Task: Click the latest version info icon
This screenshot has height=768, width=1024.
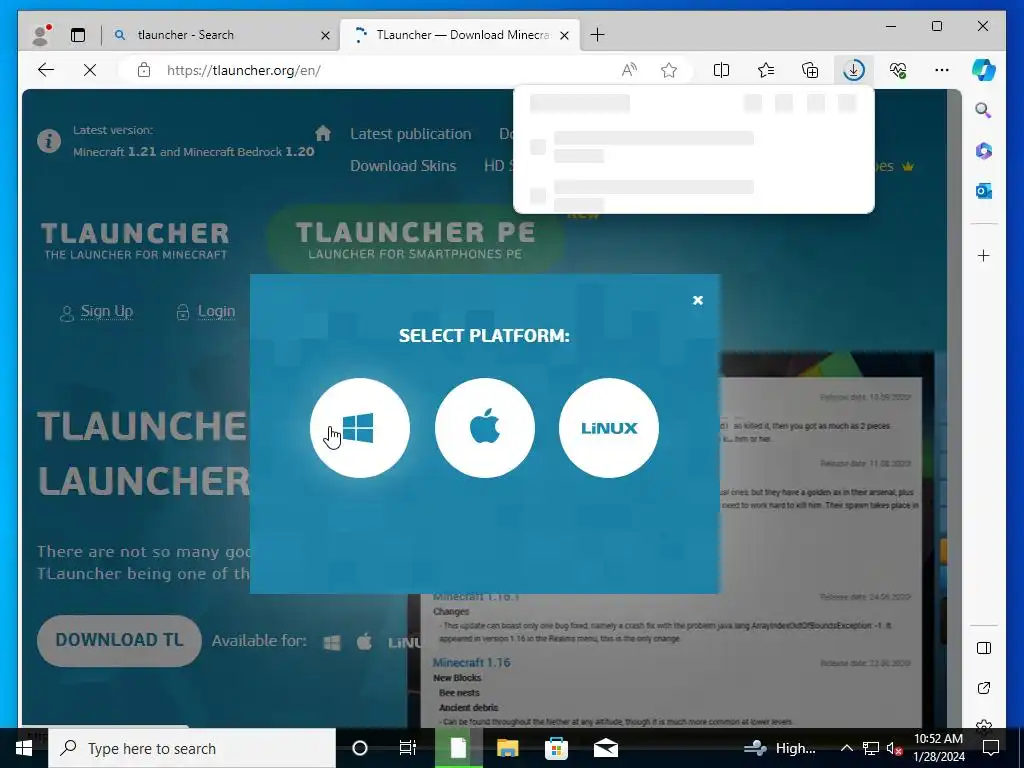Action: 49,140
